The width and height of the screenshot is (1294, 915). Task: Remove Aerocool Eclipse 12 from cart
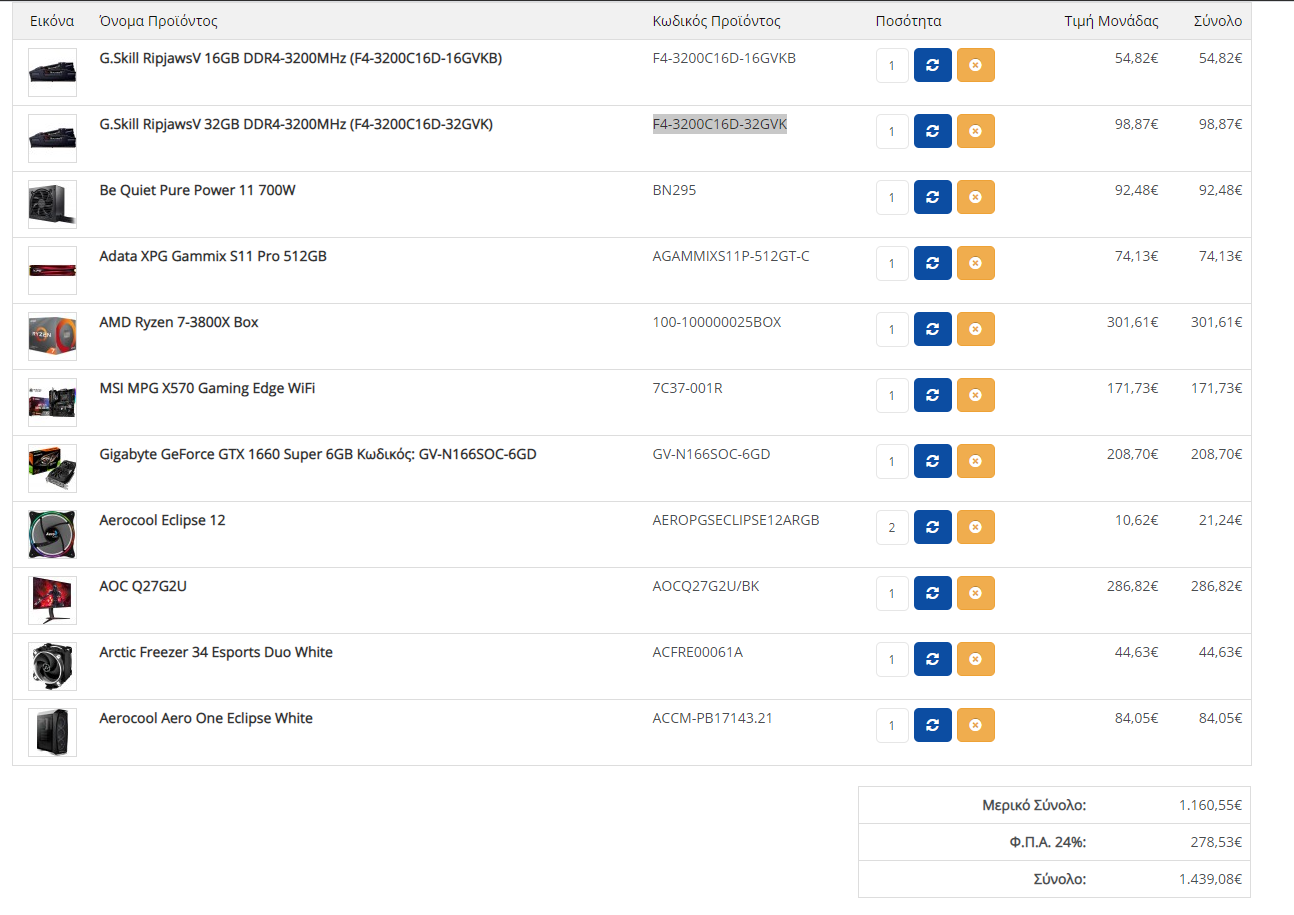976,527
